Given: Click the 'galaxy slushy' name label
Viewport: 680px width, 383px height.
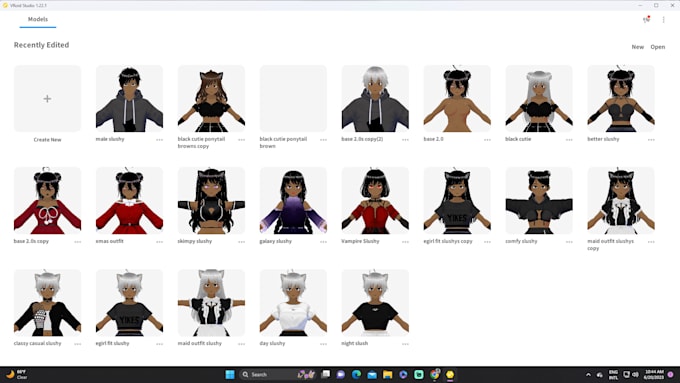Looking at the screenshot, I should pyautogui.click(x=275, y=241).
